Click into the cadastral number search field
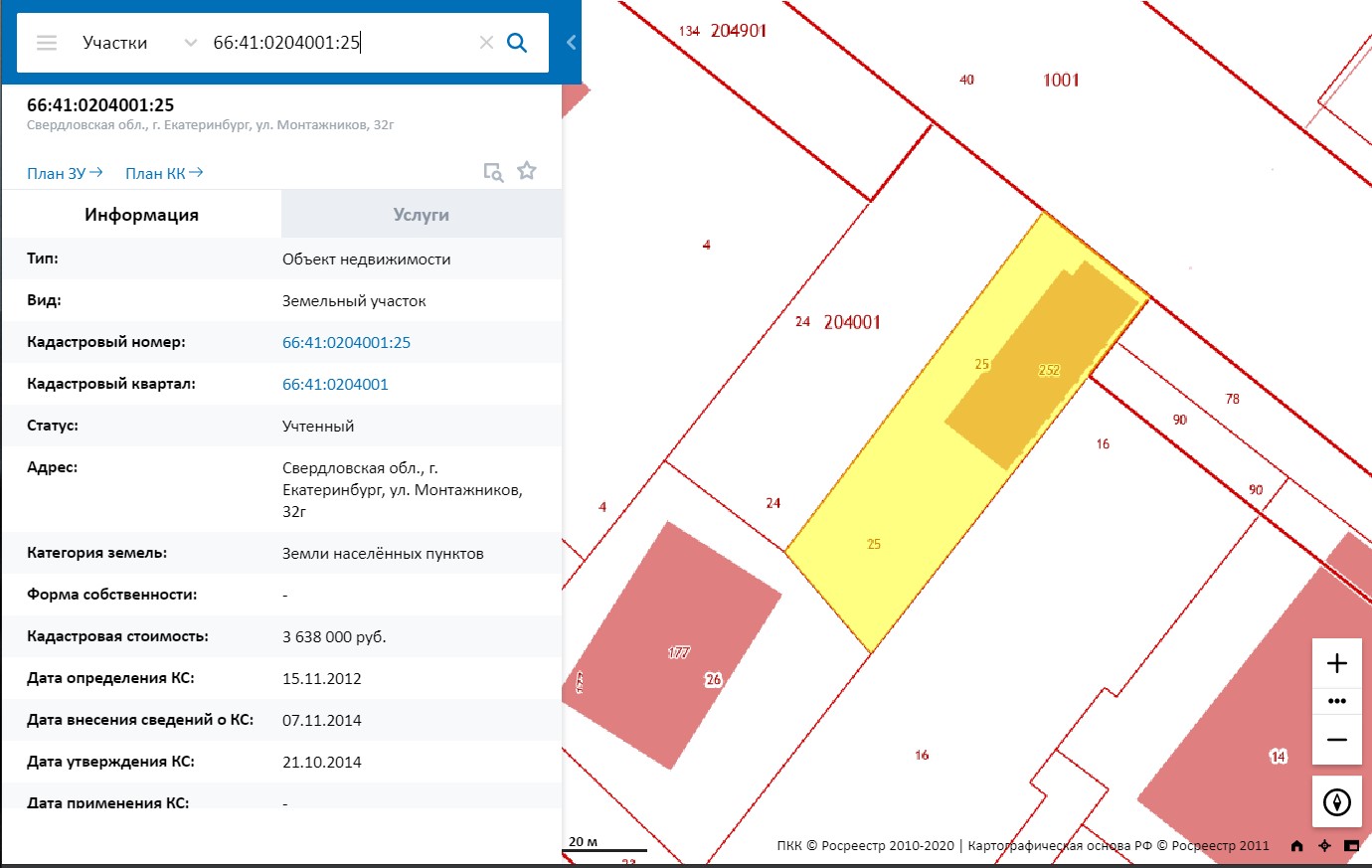This screenshot has width=1372, height=868. tap(338, 43)
